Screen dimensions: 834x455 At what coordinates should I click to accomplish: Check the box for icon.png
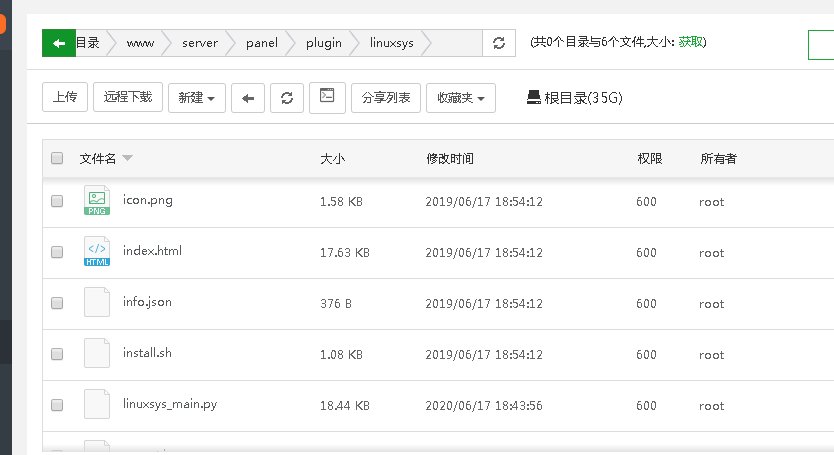pos(57,201)
